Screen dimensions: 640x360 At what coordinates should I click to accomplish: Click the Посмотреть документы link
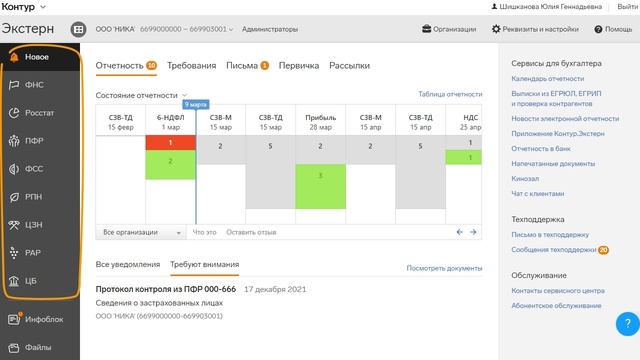coord(444,268)
